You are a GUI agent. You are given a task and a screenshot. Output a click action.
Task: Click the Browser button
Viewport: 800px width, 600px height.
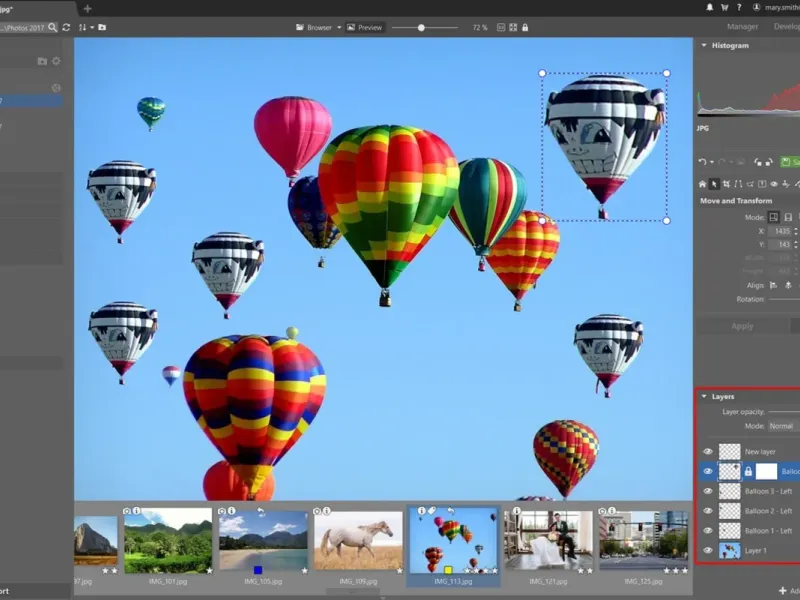(x=319, y=28)
